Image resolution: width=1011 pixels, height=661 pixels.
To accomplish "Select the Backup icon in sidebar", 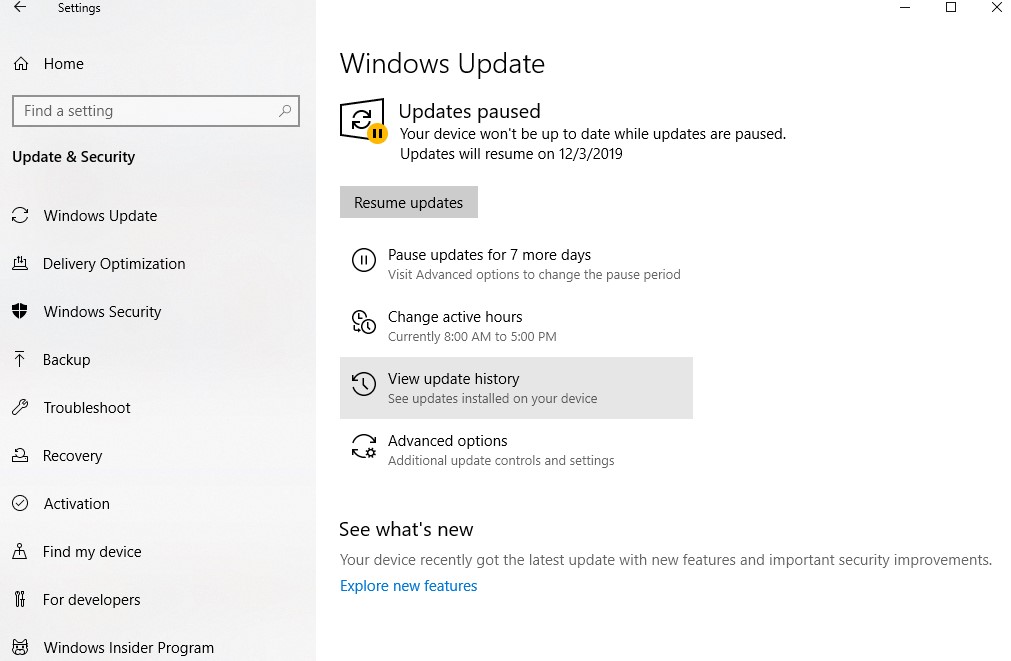I will point(21,359).
